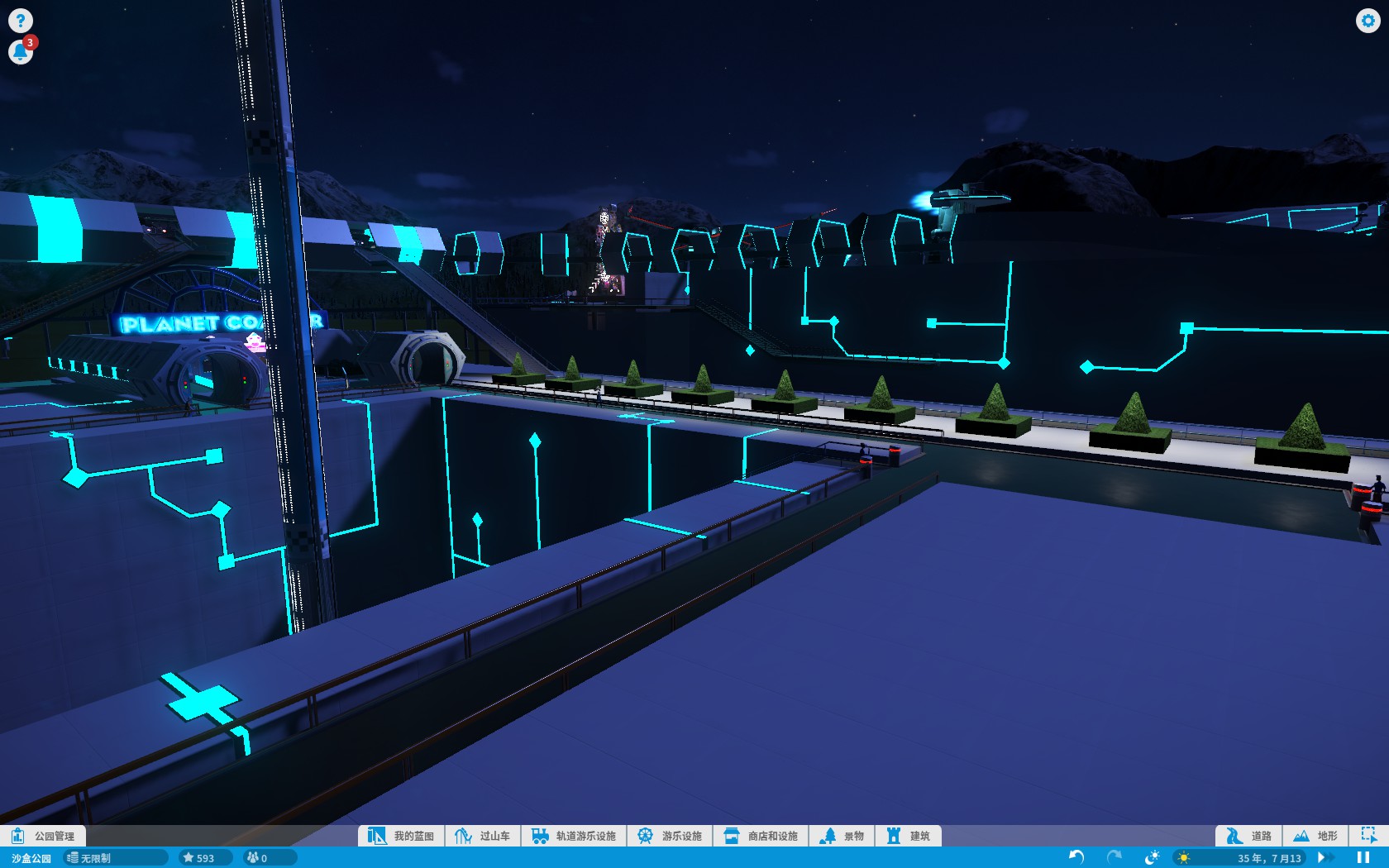This screenshot has width=1389, height=868.
Task: Open the 景物 scenery tab
Action: pyautogui.click(x=842, y=836)
